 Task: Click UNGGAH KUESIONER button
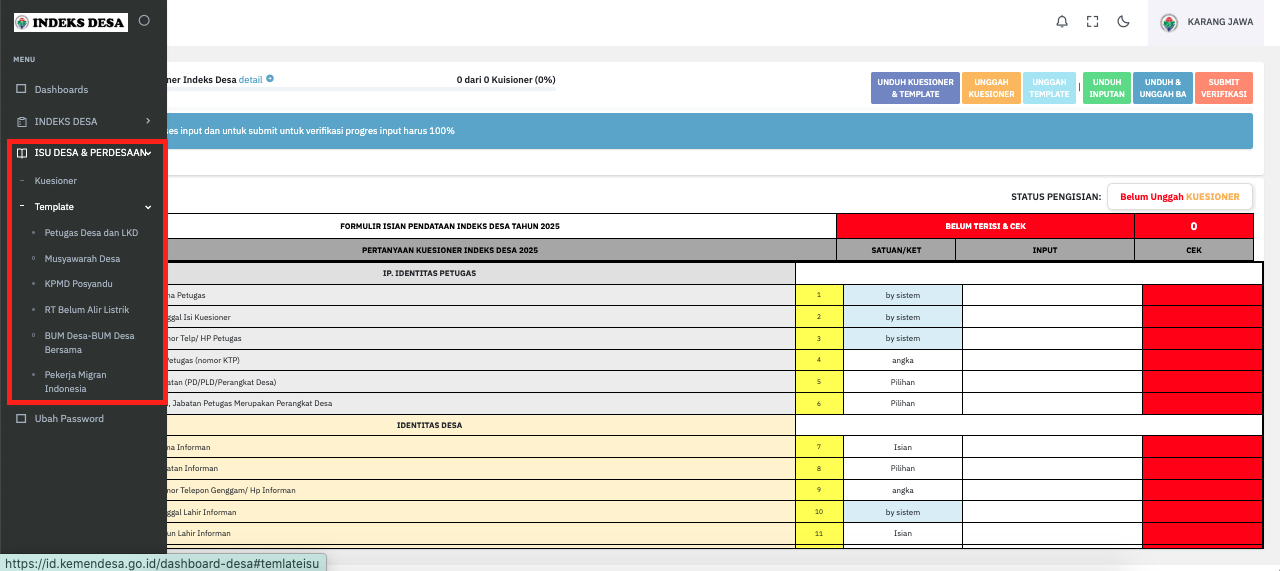(x=992, y=88)
